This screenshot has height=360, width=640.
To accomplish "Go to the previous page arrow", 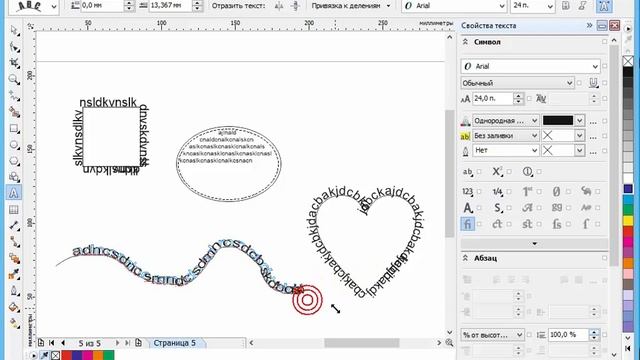I will coord(63,343).
